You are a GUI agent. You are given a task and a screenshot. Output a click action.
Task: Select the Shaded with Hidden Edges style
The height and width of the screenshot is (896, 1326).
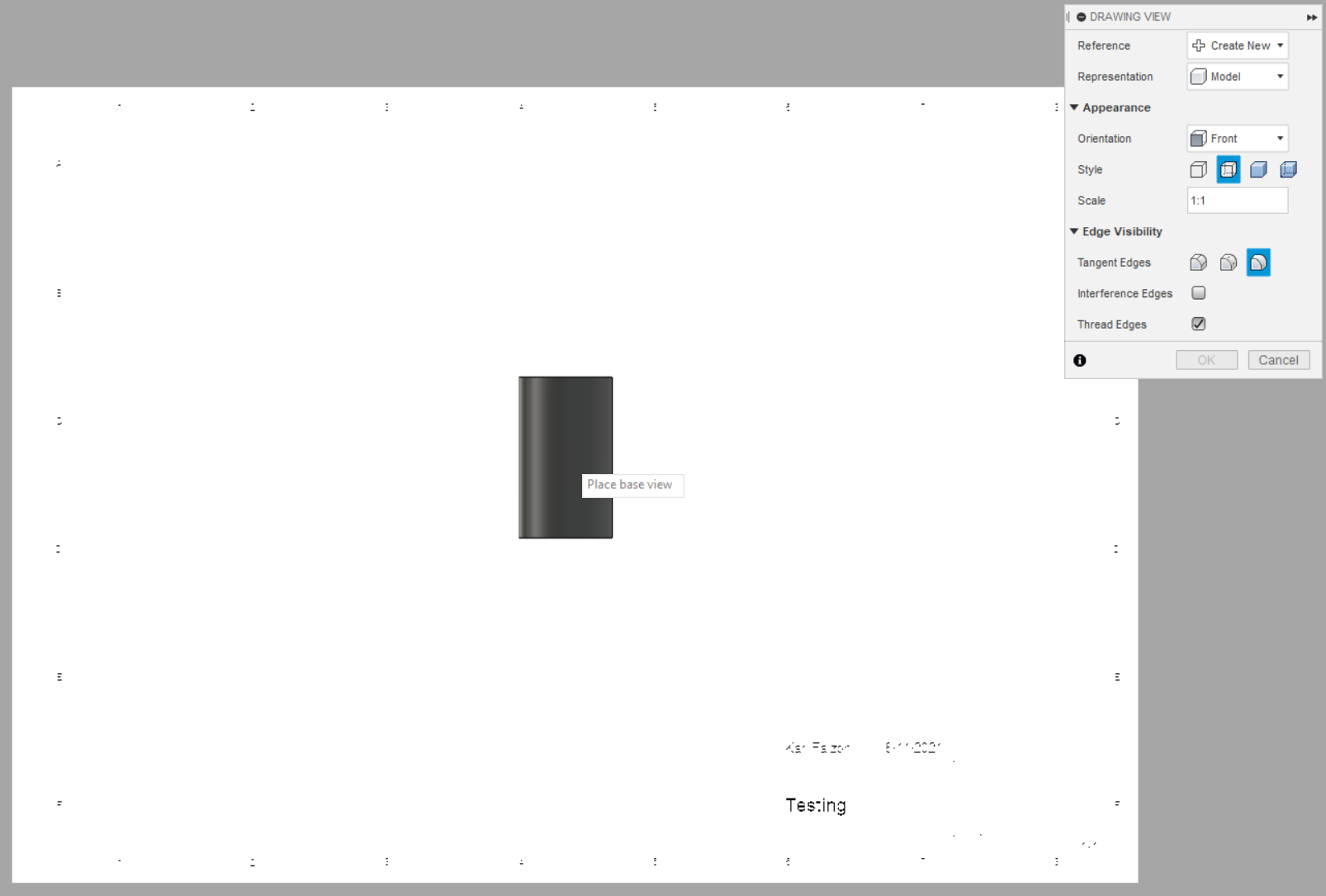[1289, 169]
